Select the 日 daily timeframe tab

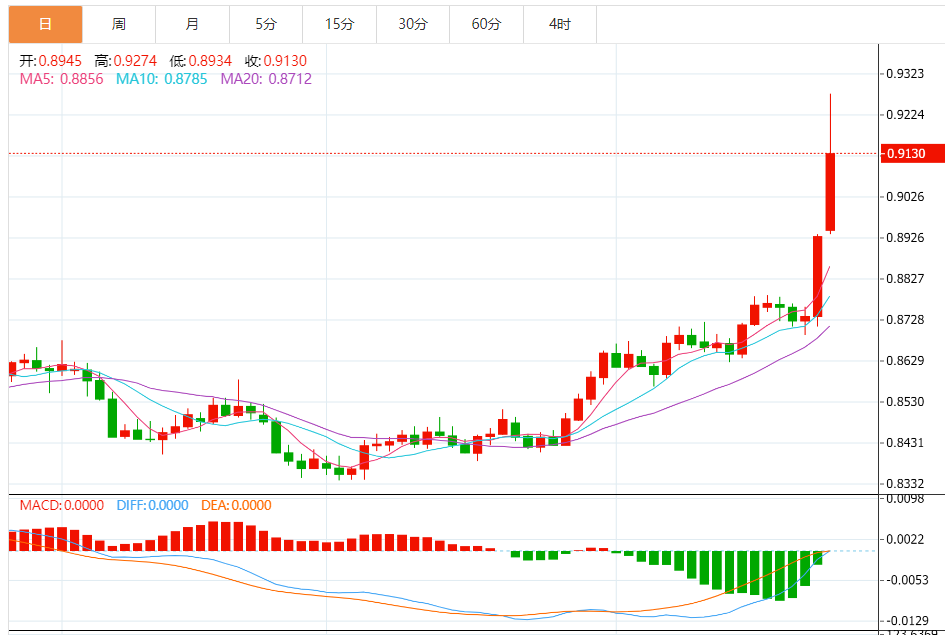(45, 24)
